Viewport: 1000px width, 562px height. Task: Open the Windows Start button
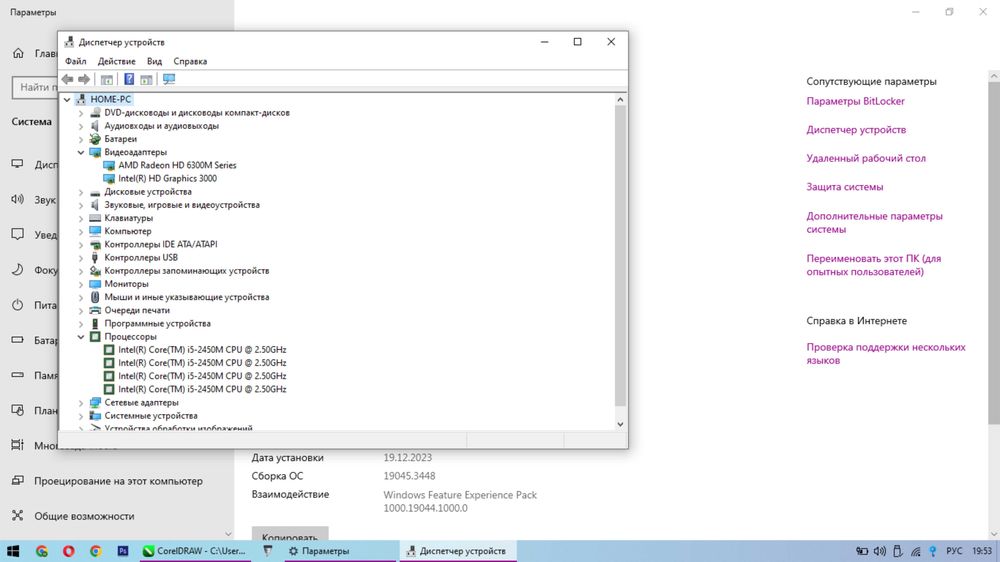pyautogui.click(x=13, y=551)
